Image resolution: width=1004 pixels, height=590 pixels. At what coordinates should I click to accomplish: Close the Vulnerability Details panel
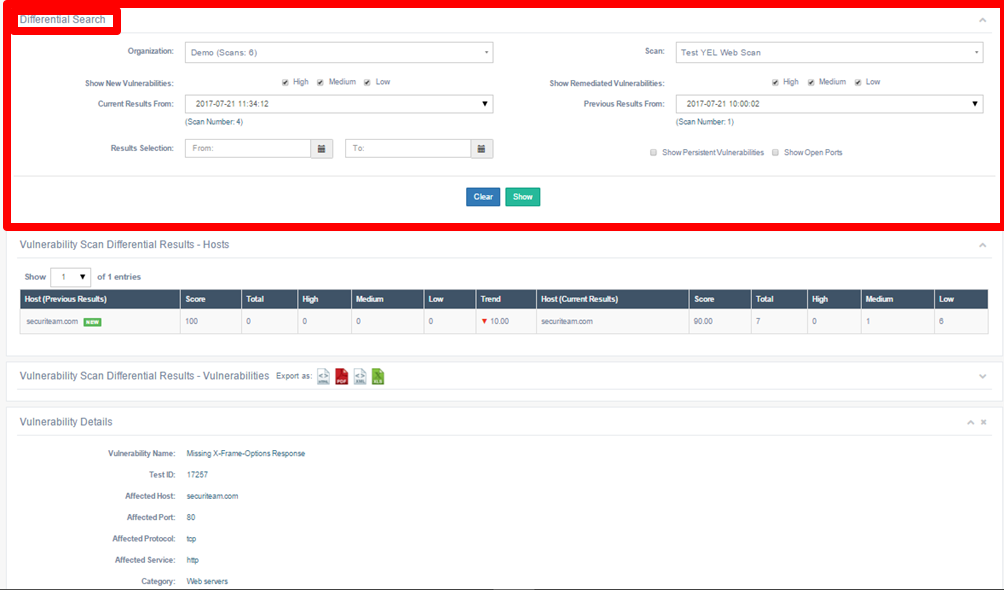tap(983, 423)
